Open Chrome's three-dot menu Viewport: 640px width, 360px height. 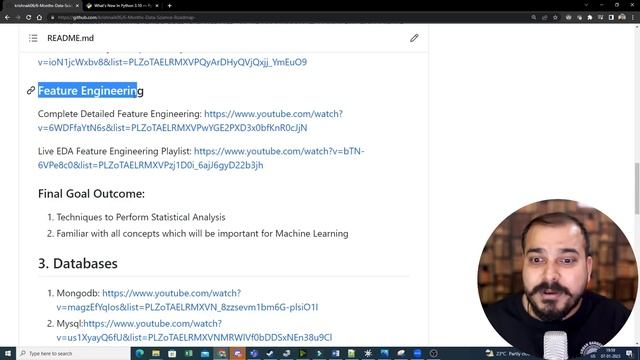pyautogui.click(x=633, y=18)
